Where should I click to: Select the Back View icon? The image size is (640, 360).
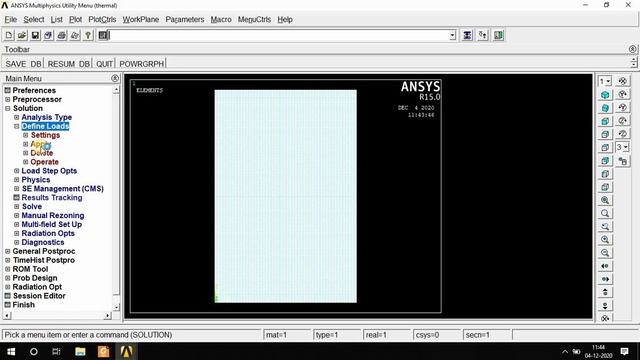pyautogui.click(x=605, y=160)
